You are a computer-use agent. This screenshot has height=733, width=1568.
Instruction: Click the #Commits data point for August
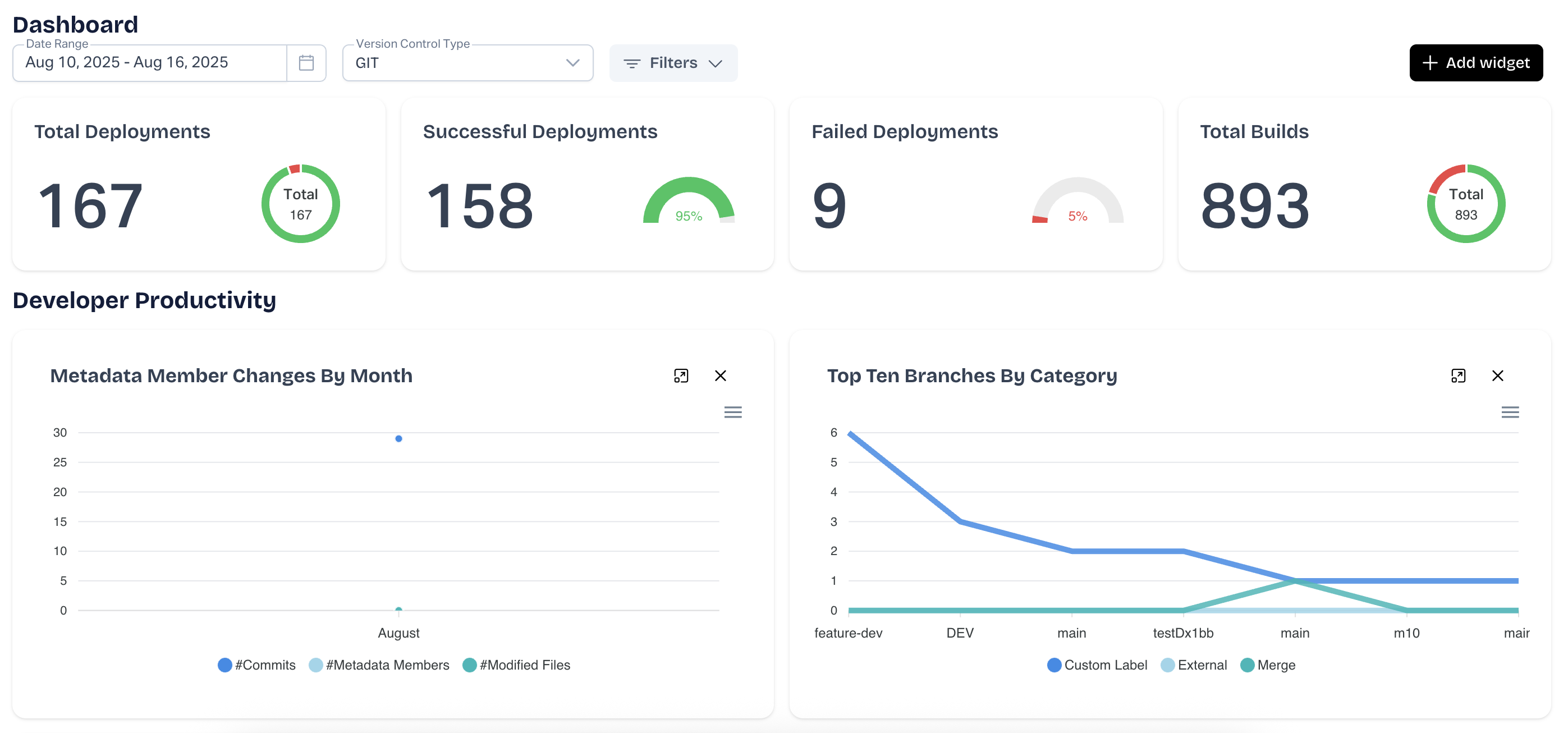click(398, 438)
